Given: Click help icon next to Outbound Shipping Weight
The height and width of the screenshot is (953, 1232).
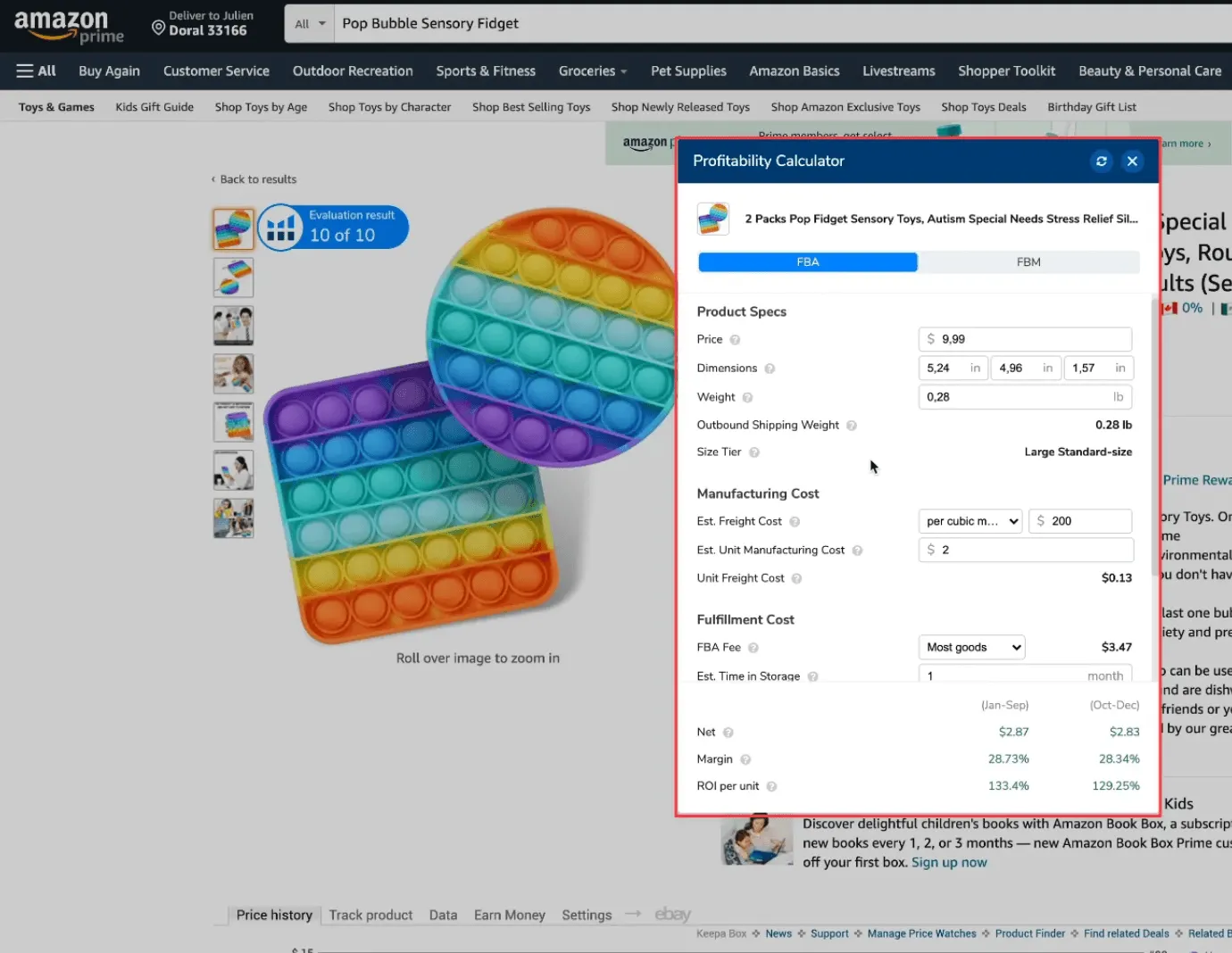Looking at the screenshot, I should click(x=852, y=426).
